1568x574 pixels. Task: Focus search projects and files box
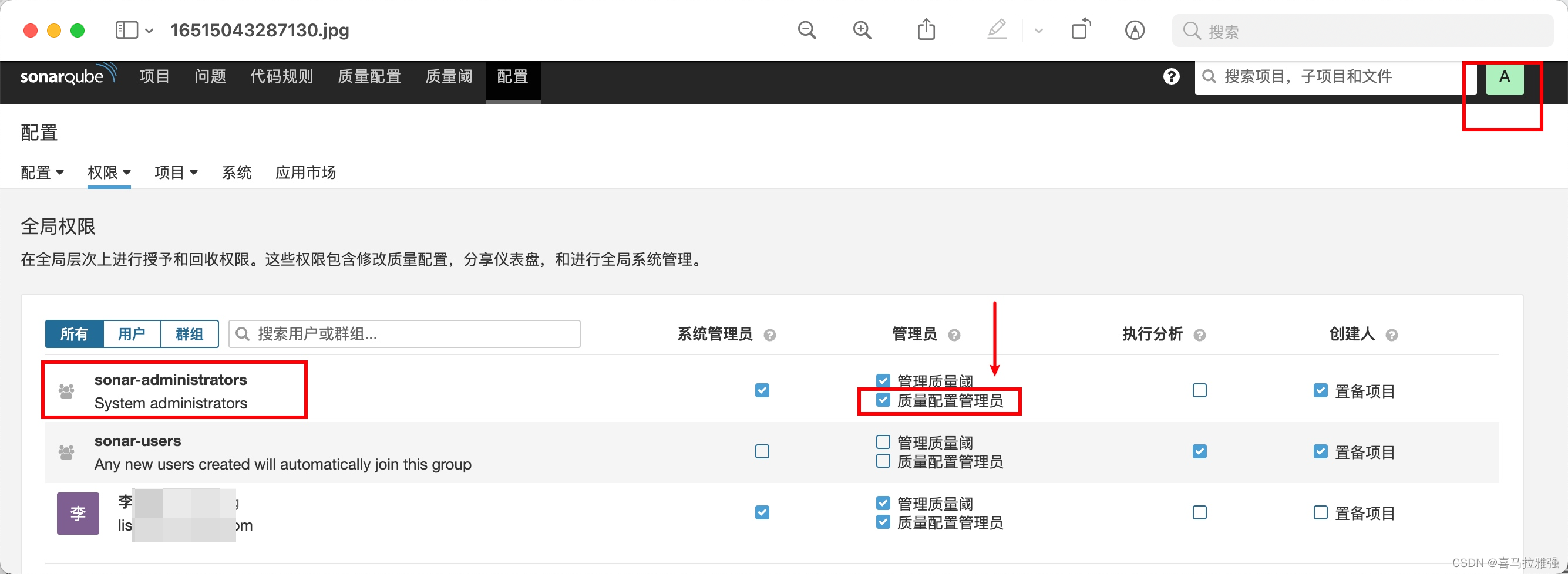[x=1335, y=77]
